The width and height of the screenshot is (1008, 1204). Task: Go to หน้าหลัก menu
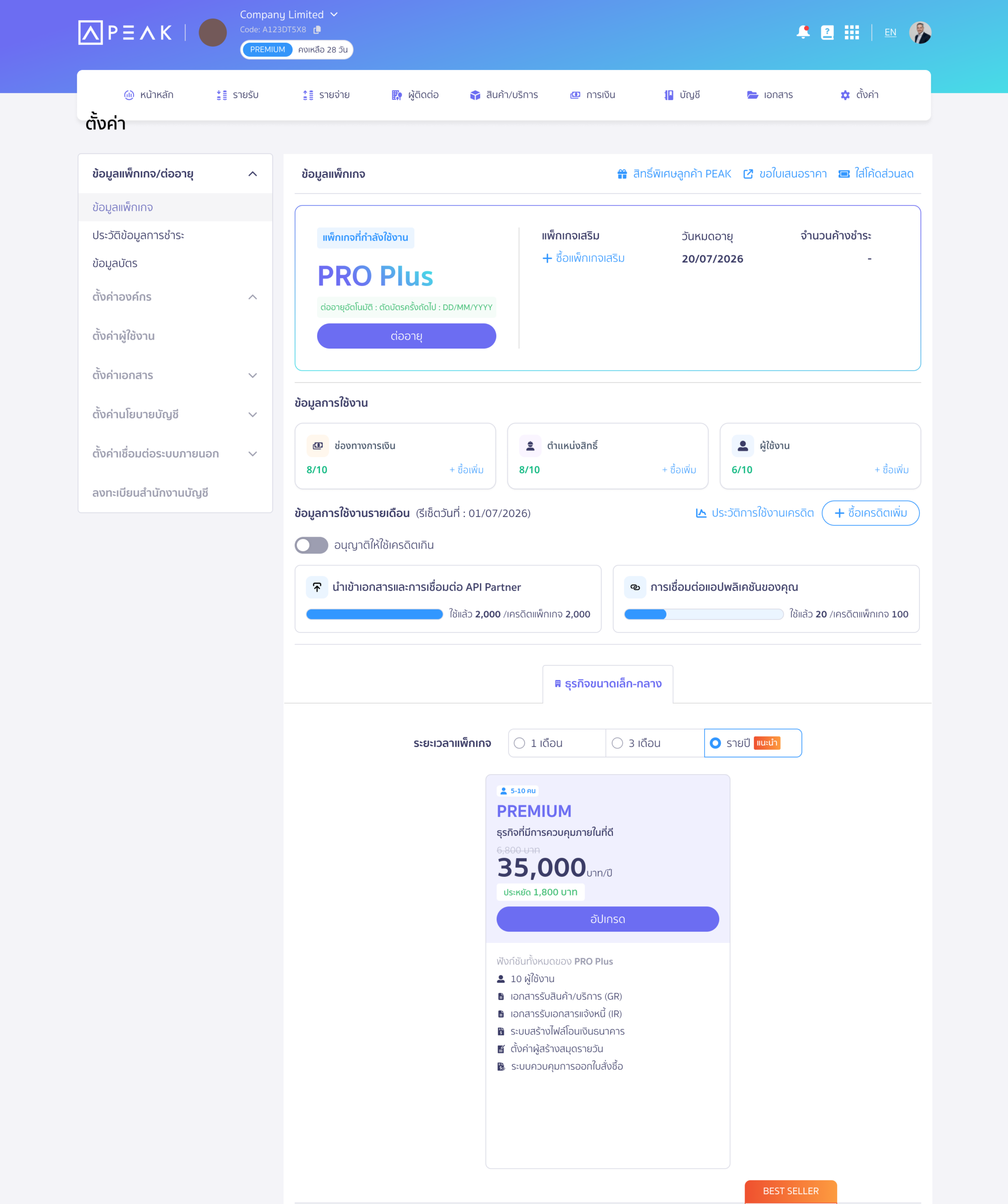click(x=149, y=95)
